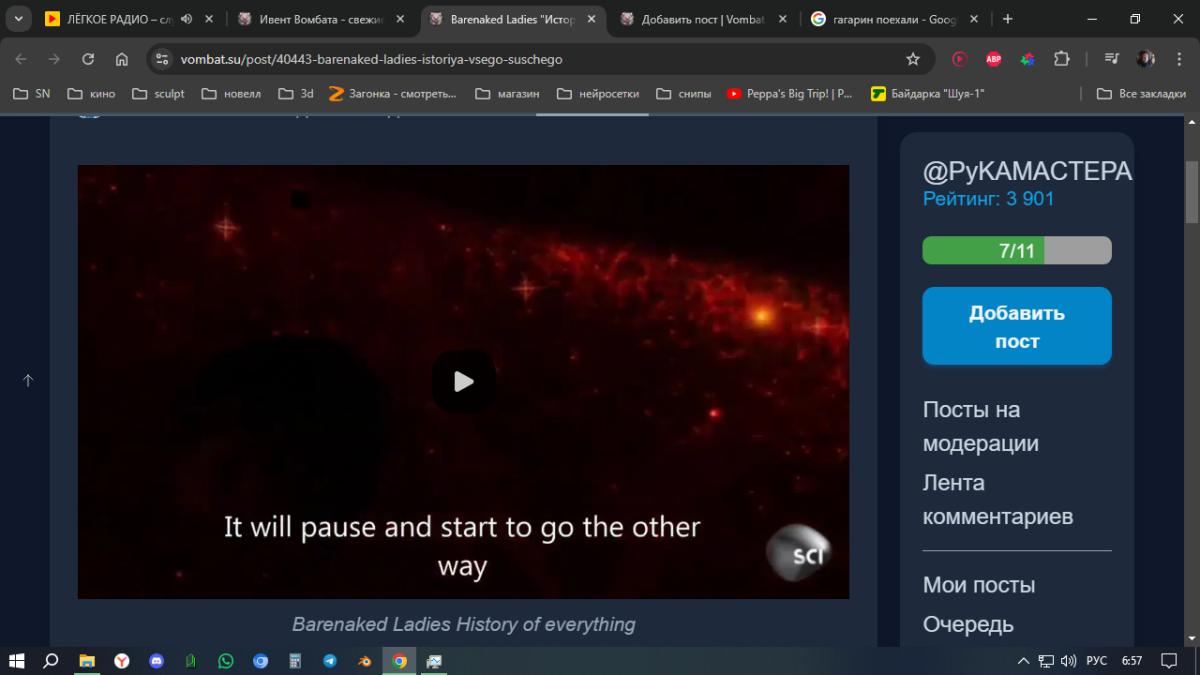Expand the tab search dropdown
Screen dimensions: 1200x675
click(x=18, y=19)
